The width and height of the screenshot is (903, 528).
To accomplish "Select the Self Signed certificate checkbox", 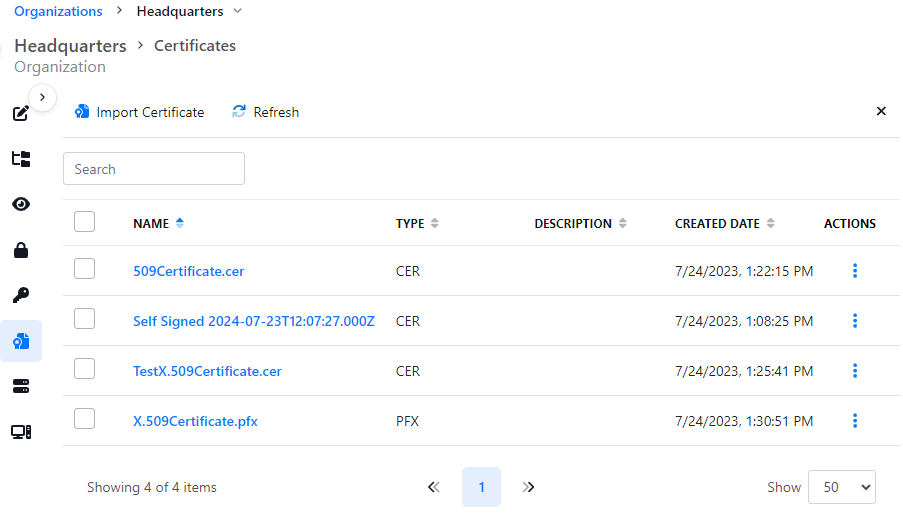I will pyautogui.click(x=85, y=319).
